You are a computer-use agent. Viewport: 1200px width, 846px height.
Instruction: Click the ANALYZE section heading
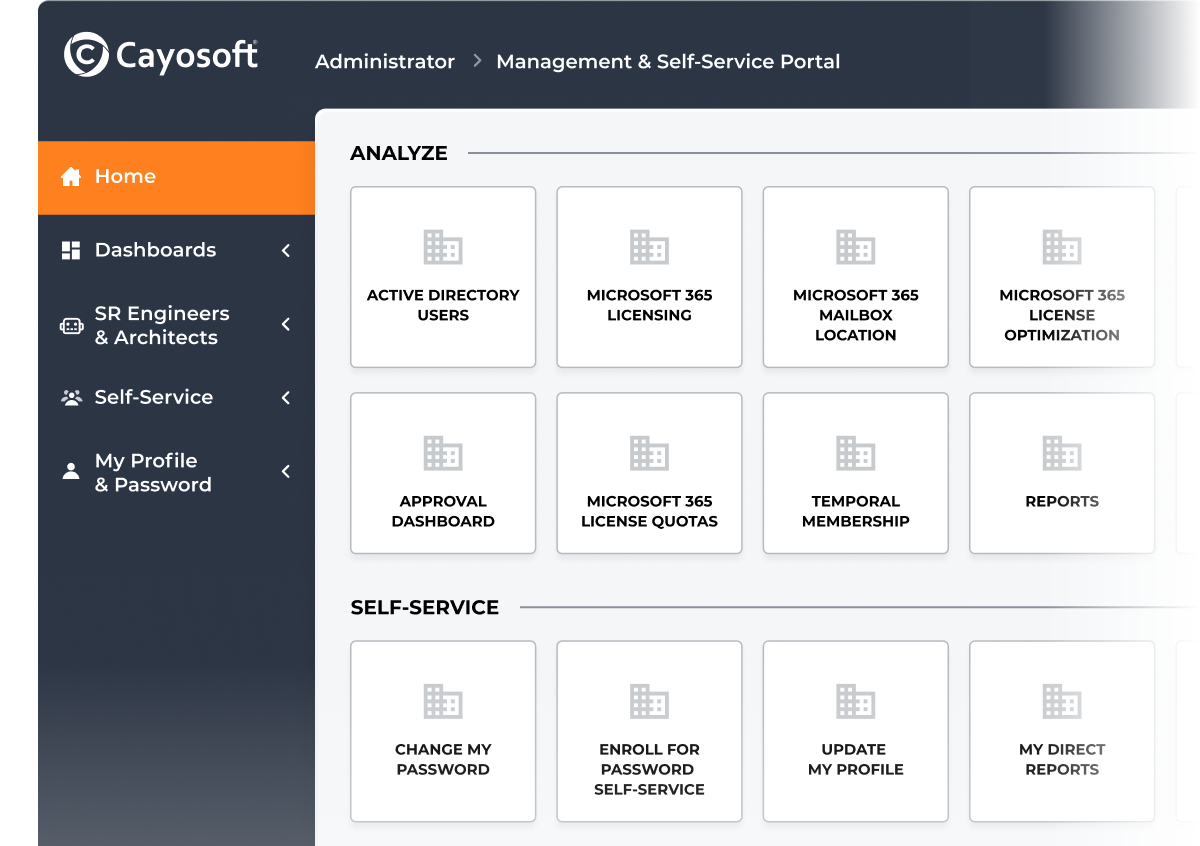pyautogui.click(x=399, y=153)
